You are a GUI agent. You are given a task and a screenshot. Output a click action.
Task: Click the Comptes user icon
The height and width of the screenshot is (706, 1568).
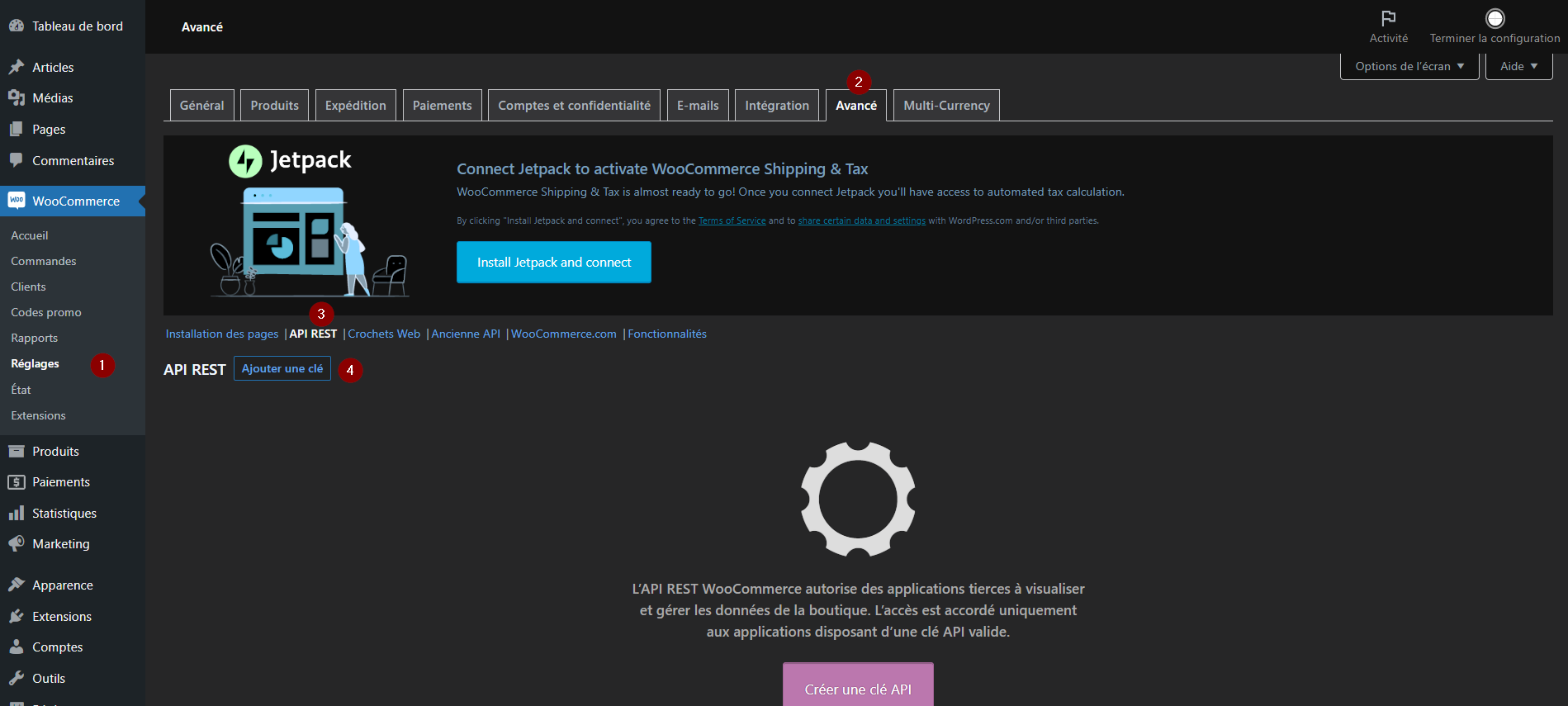click(x=17, y=647)
